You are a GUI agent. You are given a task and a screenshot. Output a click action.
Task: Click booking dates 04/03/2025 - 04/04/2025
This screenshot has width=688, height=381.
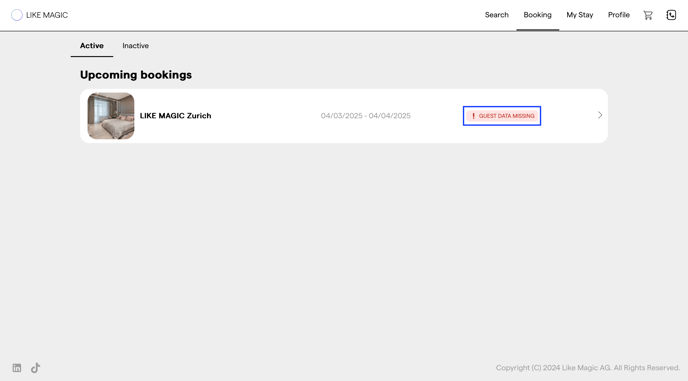pos(366,116)
